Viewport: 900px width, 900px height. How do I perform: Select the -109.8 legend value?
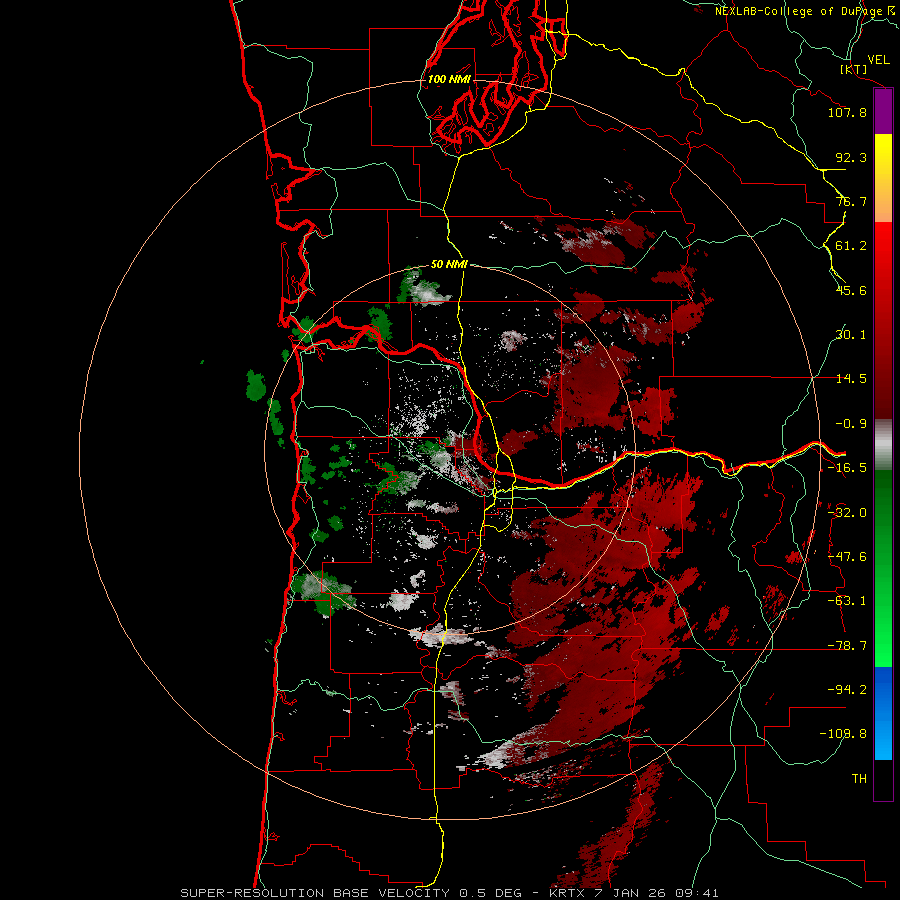pos(843,734)
